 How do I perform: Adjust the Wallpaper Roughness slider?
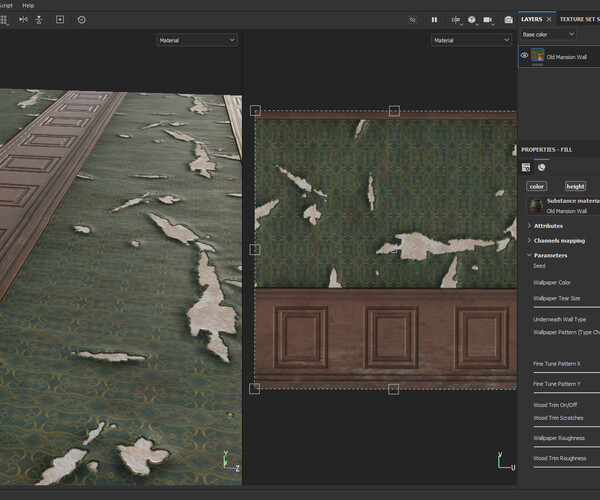tap(567, 446)
